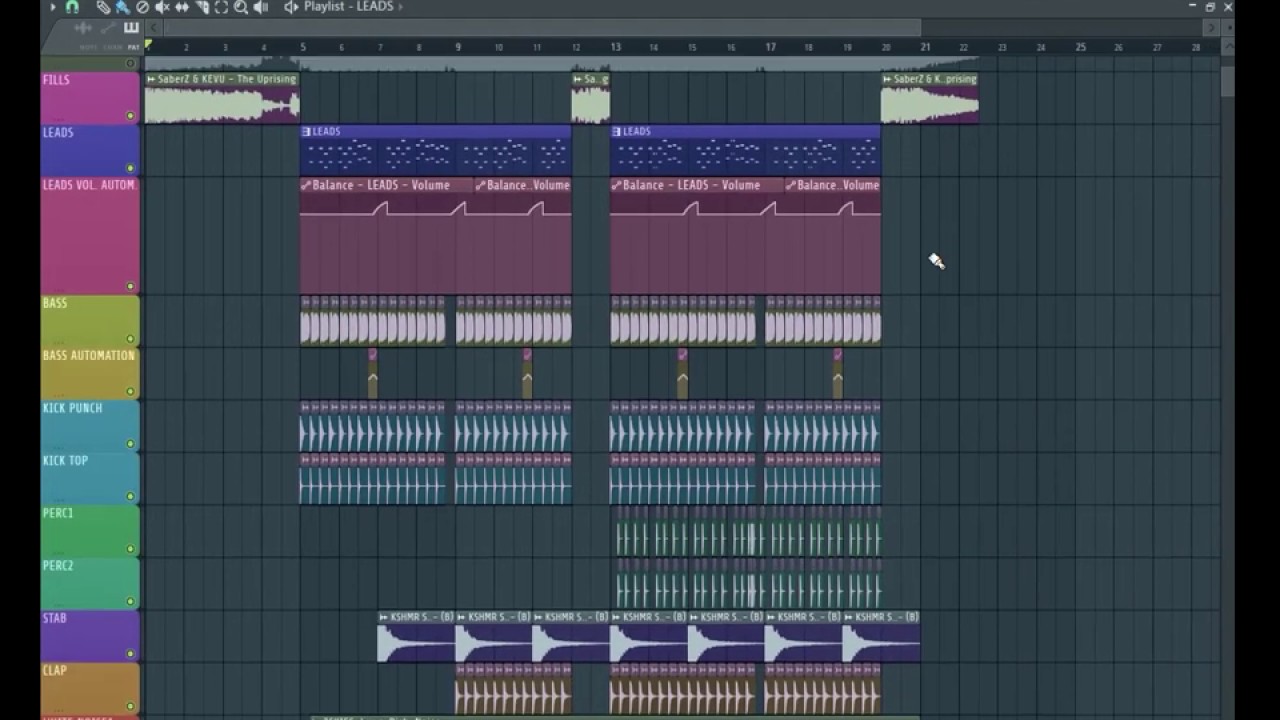The height and width of the screenshot is (720, 1280).
Task: Switch to CHAN mode icon
Action: click(108, 28)
